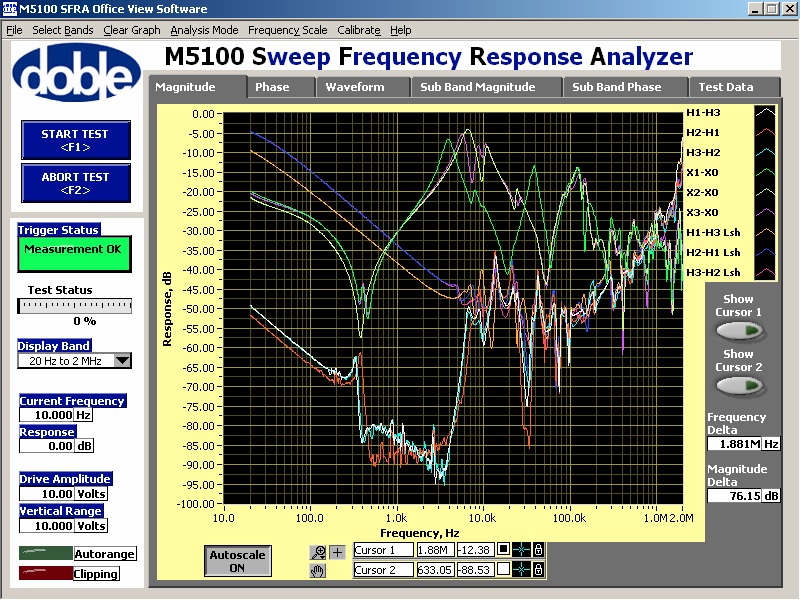The image size is (800, 600).
Task: Toggle the Autoscale ON button
Action: coord(237,561)
